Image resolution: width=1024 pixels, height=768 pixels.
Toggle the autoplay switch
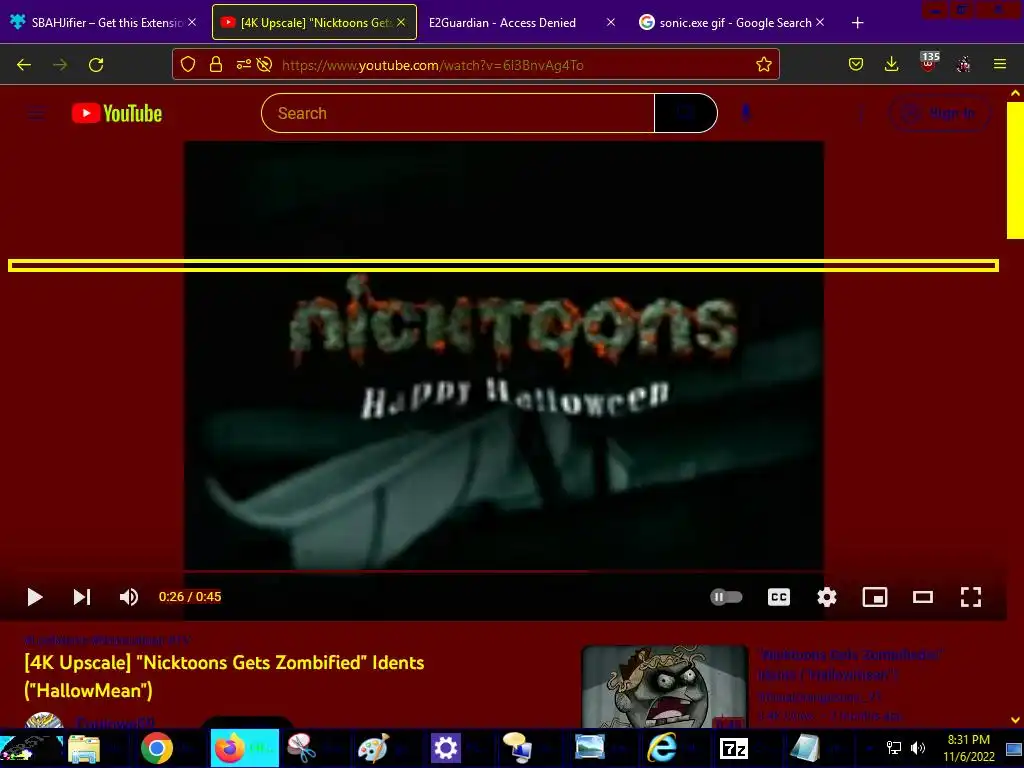(x=726, y=597)
